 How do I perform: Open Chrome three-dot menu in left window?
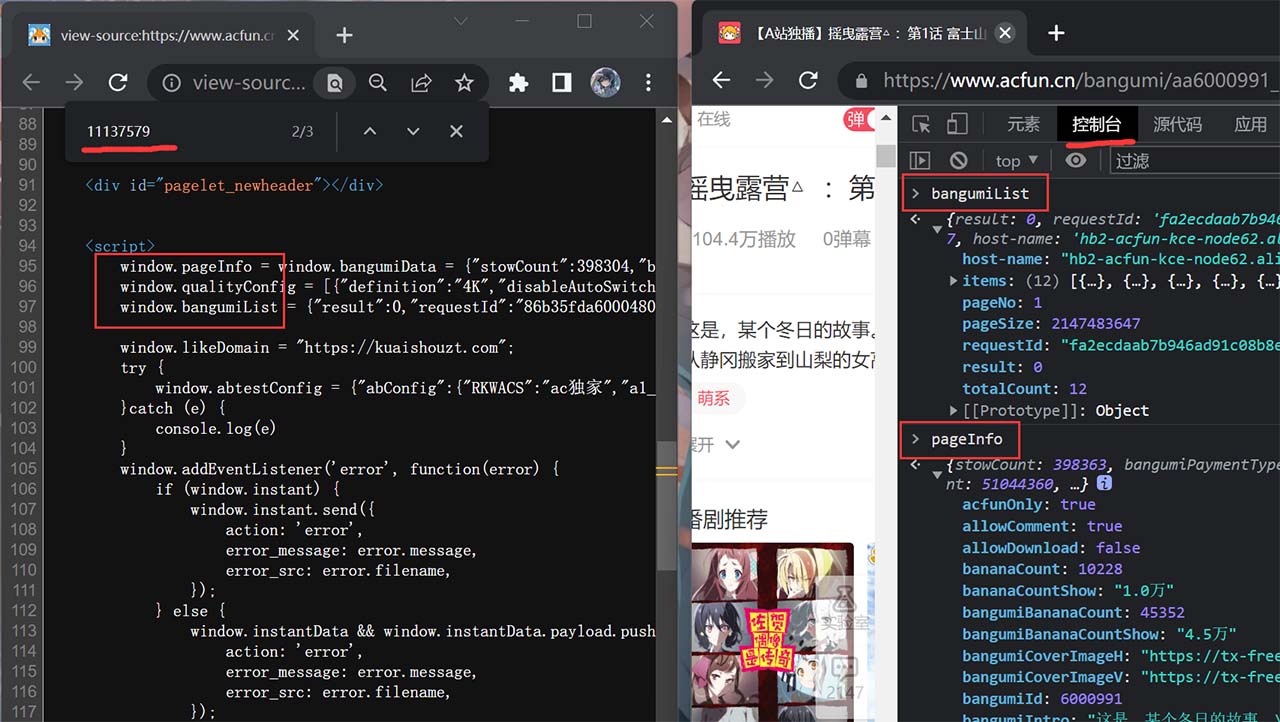tap(648, 83)
